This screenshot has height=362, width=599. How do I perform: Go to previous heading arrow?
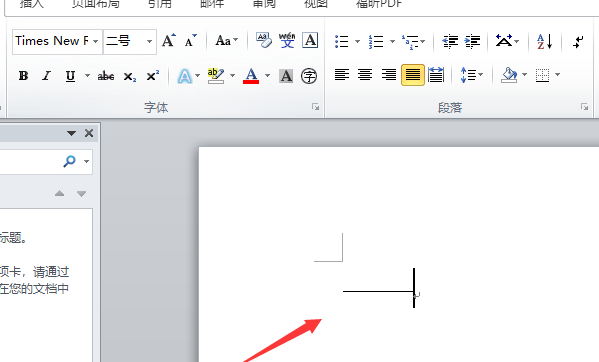[x=59, y=194]
